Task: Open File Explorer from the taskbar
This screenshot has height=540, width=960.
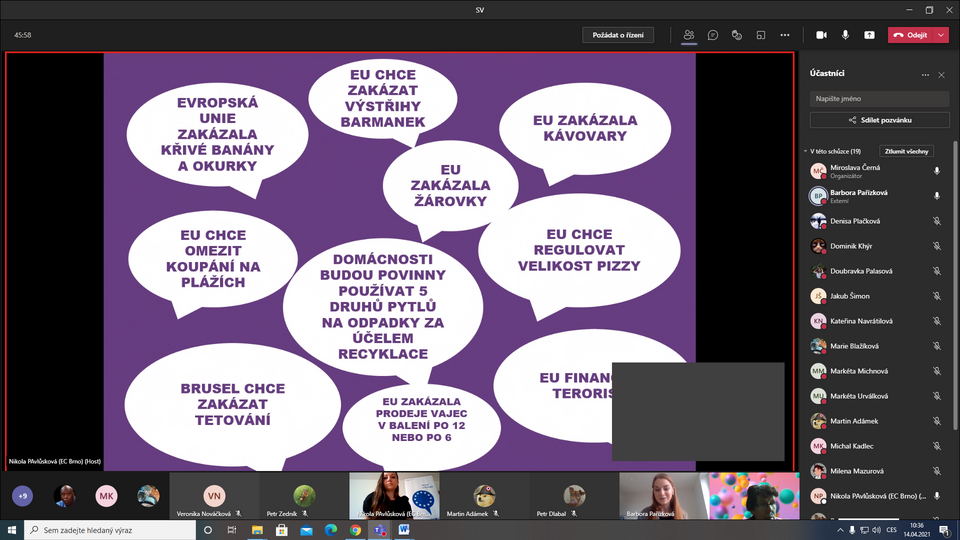Action: coord(257,530)
